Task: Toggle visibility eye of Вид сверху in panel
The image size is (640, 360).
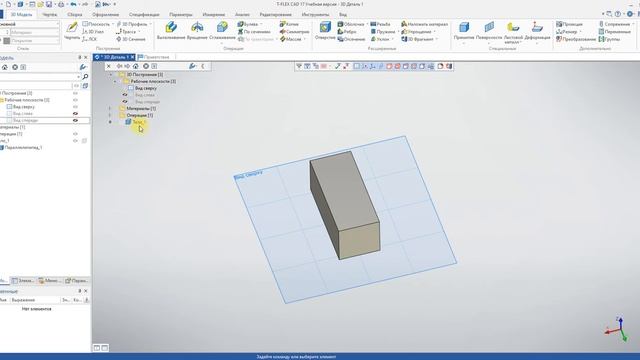Action: click(75, 107)
